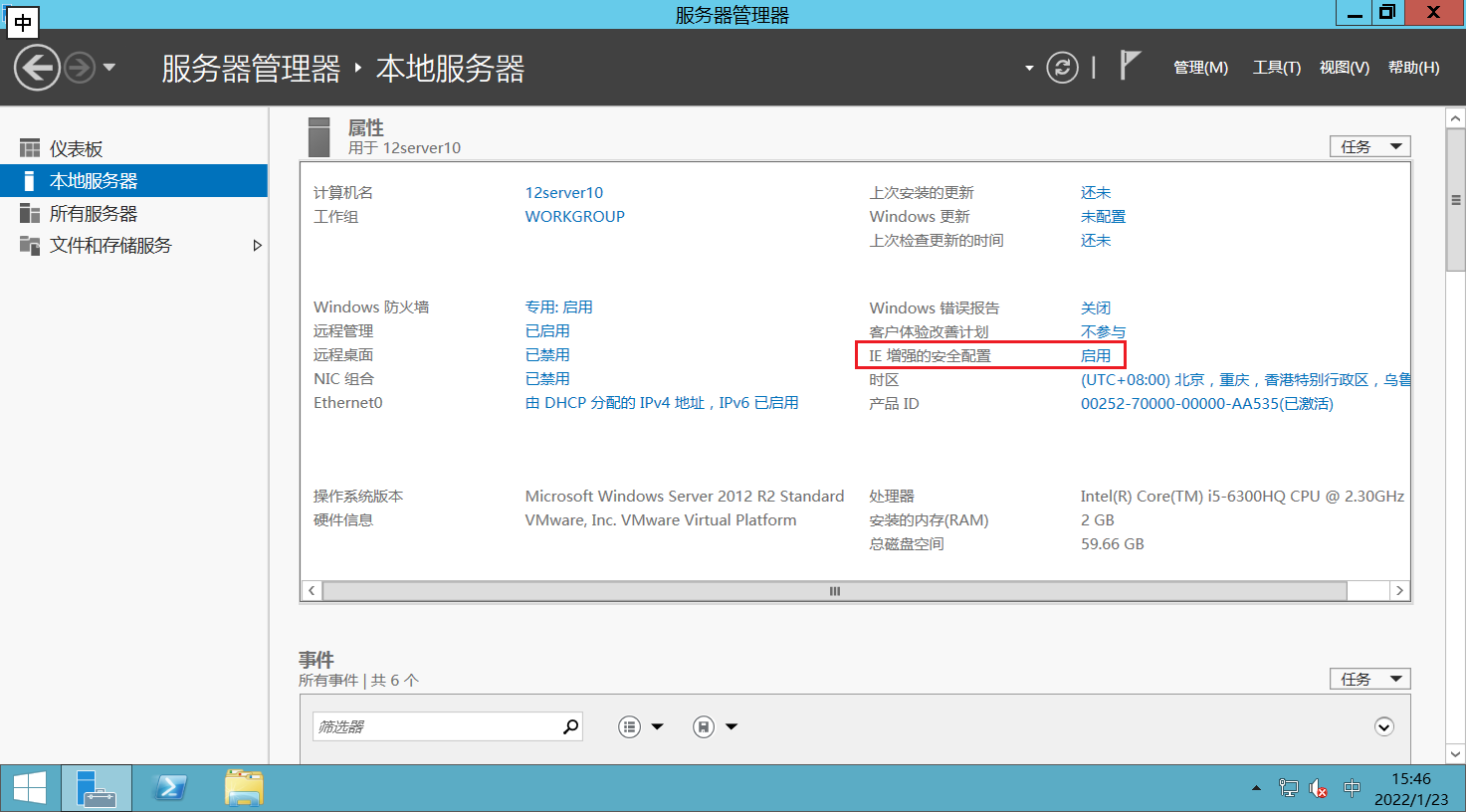Click IE 增强的安全配置 value 启用

pyautogui.click(x=1096, y=356)
